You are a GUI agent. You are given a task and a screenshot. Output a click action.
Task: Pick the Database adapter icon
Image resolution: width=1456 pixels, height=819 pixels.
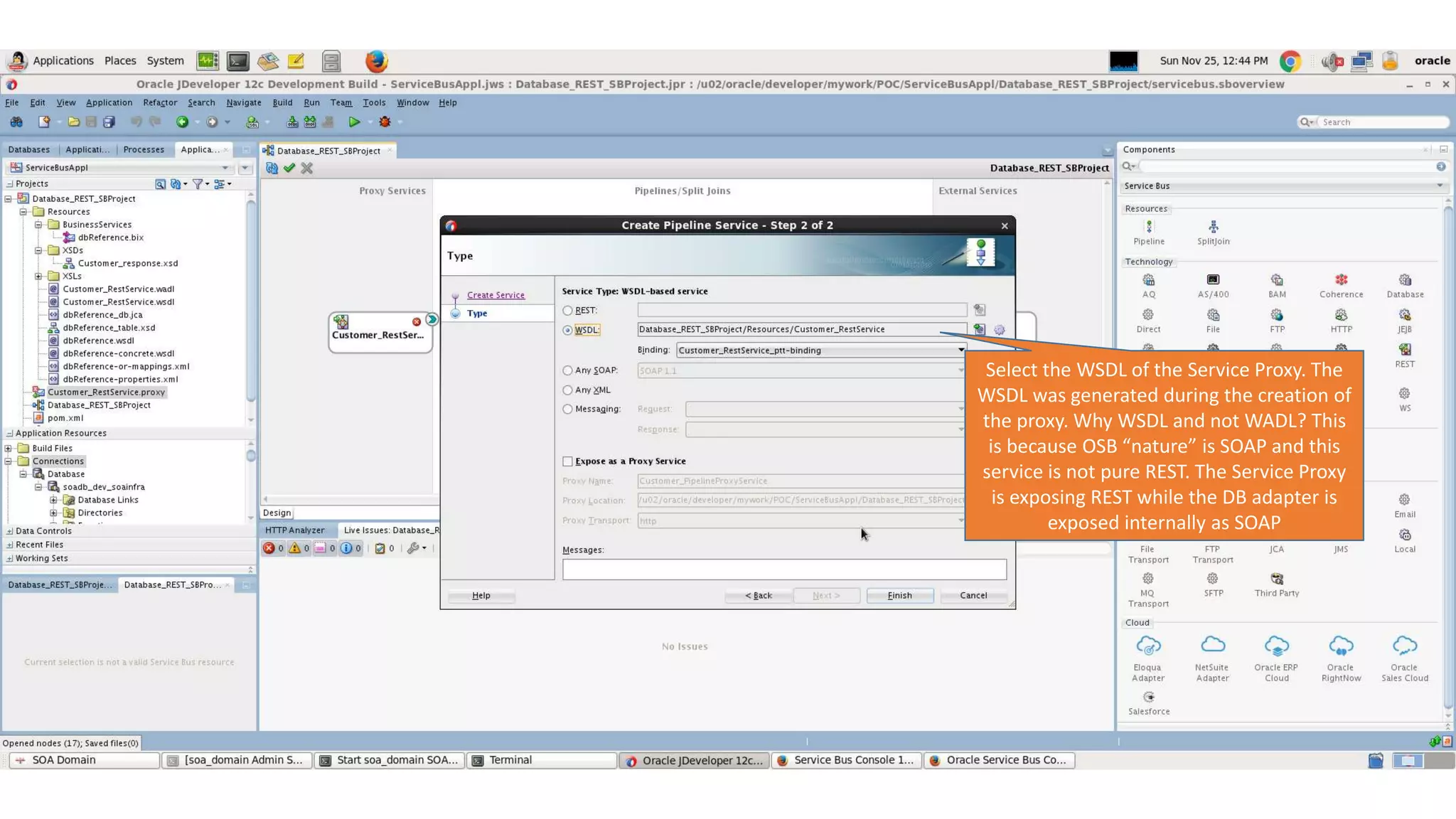(x=1405, y=280)
